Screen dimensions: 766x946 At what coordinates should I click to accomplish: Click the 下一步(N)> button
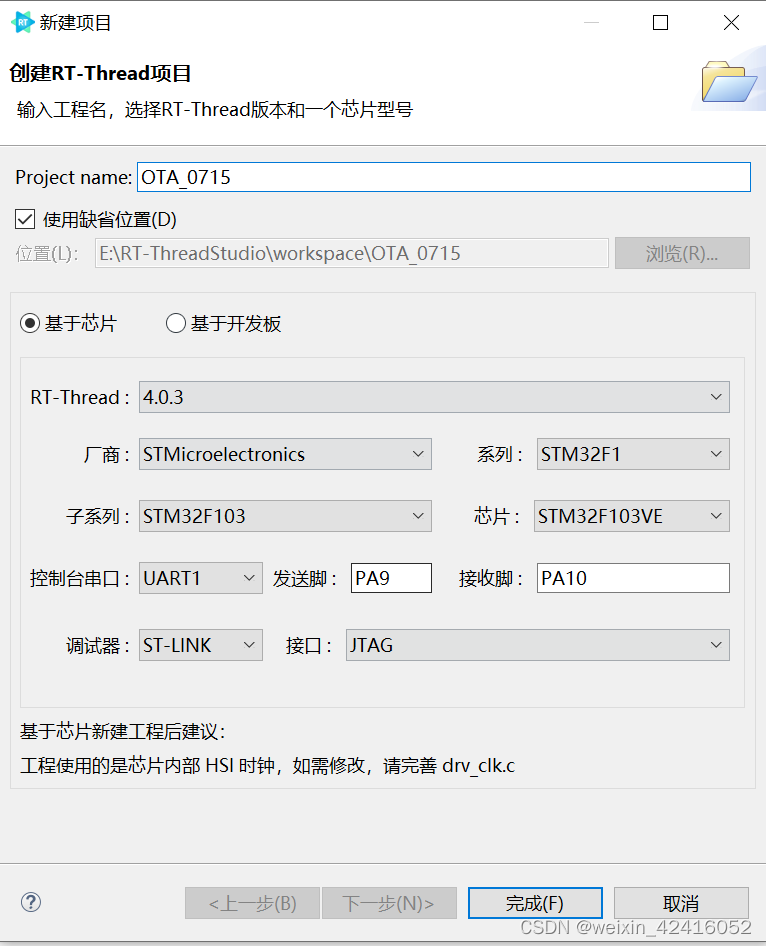click(x=389, y=903)
